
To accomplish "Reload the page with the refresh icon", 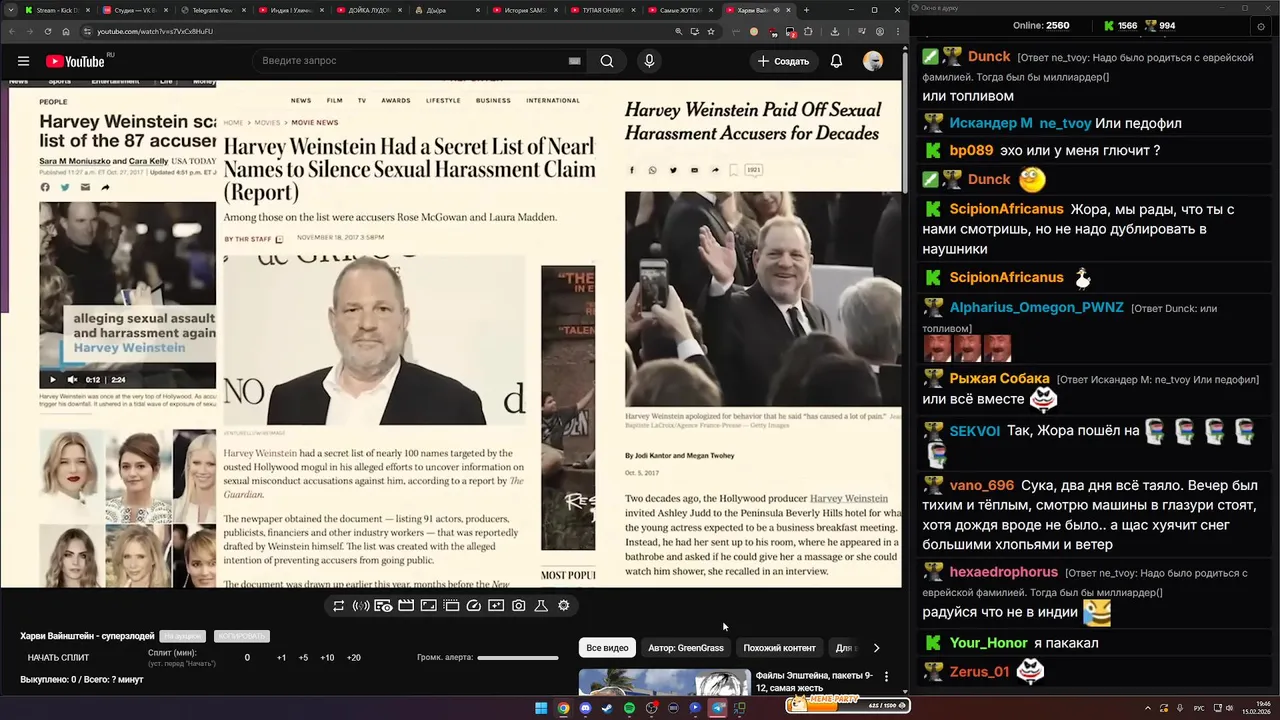I will [48, 31].
